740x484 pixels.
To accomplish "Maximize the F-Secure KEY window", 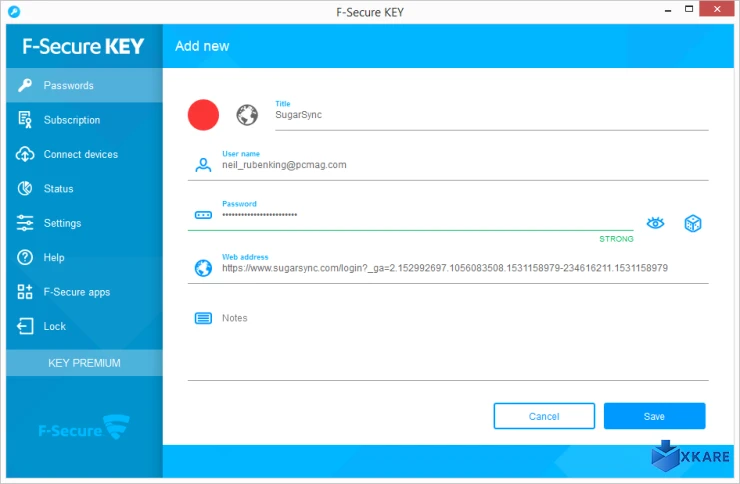I will tap(689, 9).
